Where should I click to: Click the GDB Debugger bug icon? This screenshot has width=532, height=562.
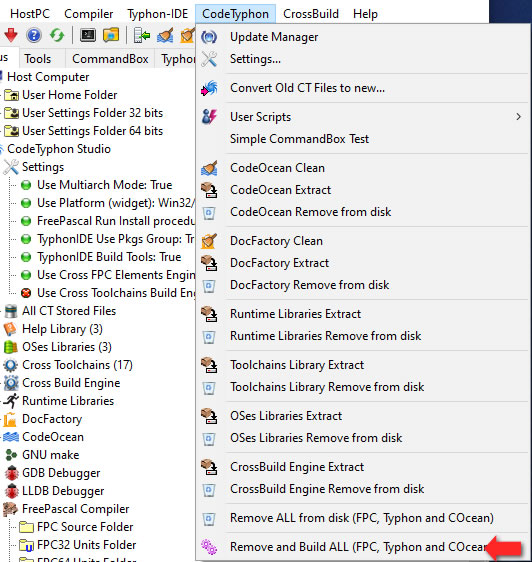11,473
